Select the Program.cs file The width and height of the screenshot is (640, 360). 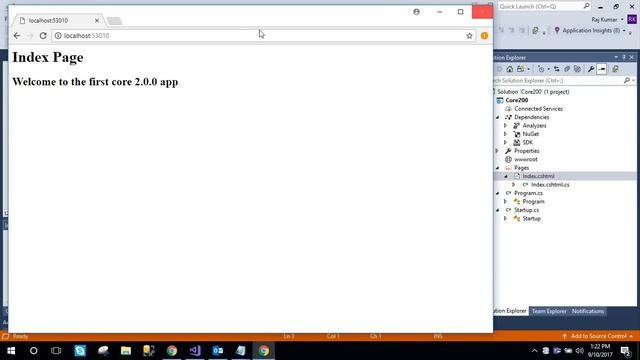coord(528,193)
